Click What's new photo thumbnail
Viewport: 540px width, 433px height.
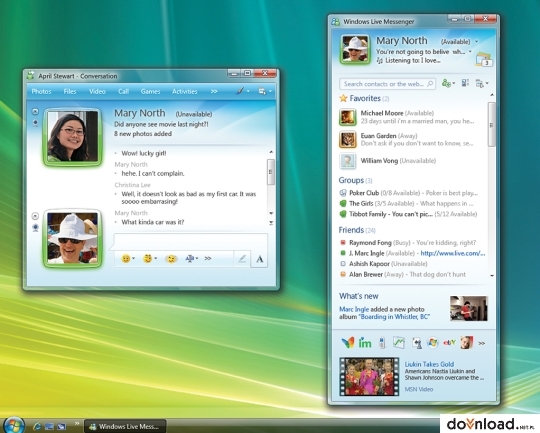pos(469,308)
